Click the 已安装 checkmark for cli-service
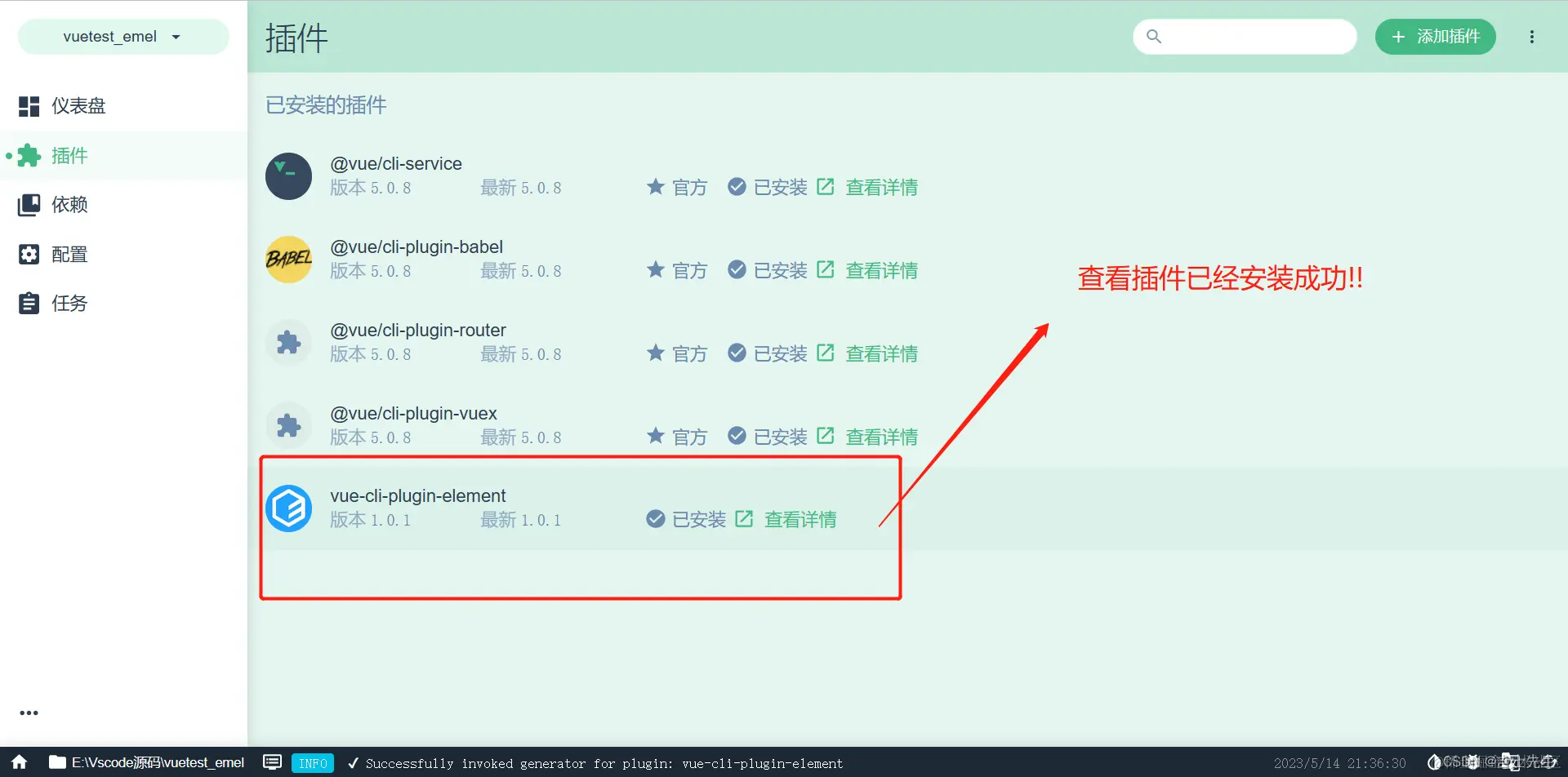The height and width of the screenshot is (777, 1568). pos(737,187)
